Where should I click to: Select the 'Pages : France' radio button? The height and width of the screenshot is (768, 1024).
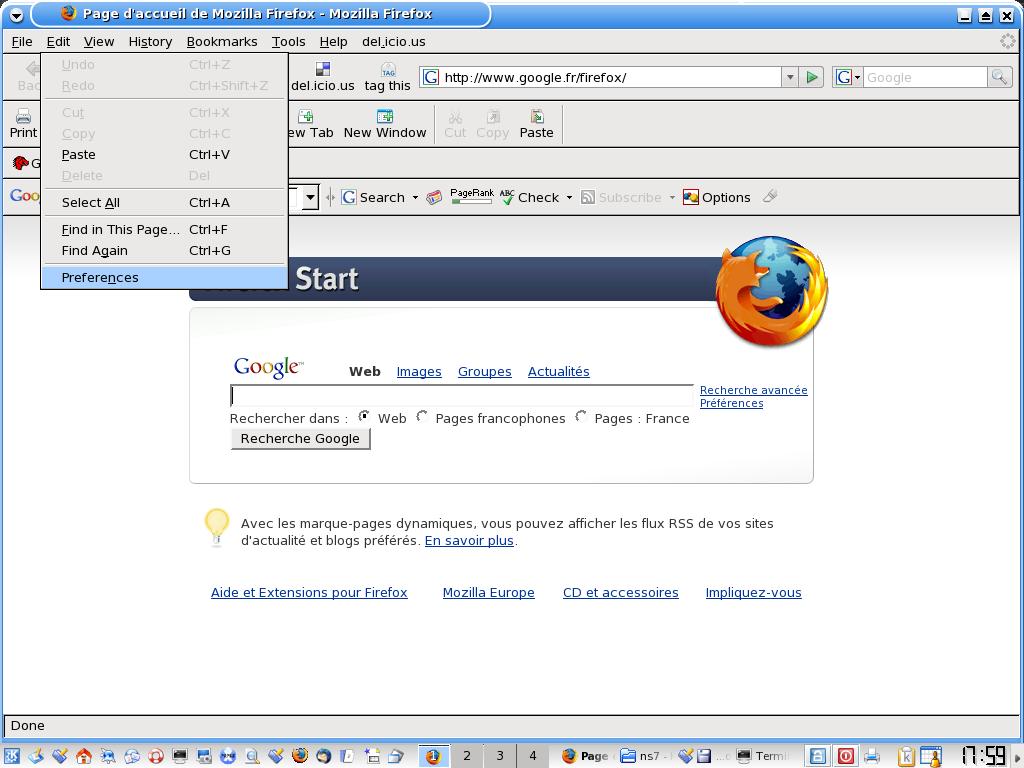[x=581, y=417]
